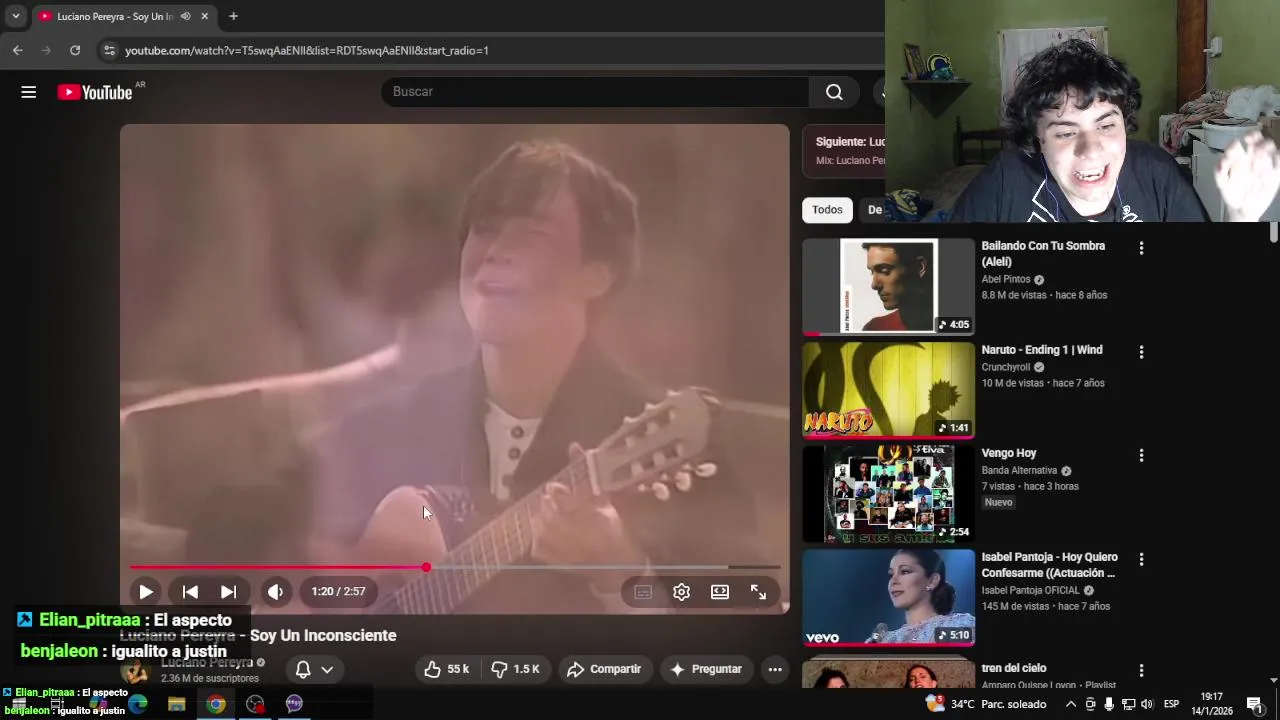Go to previous video in player

point(190,592)
